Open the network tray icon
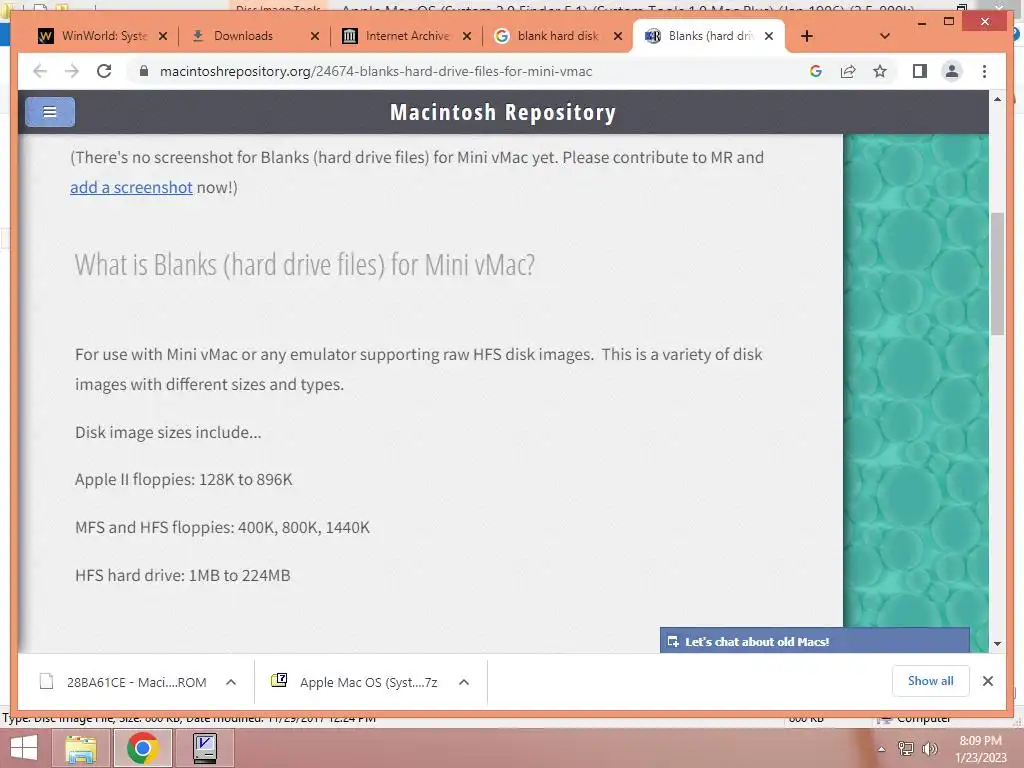The image size is (1024, 768). (906, 749)
